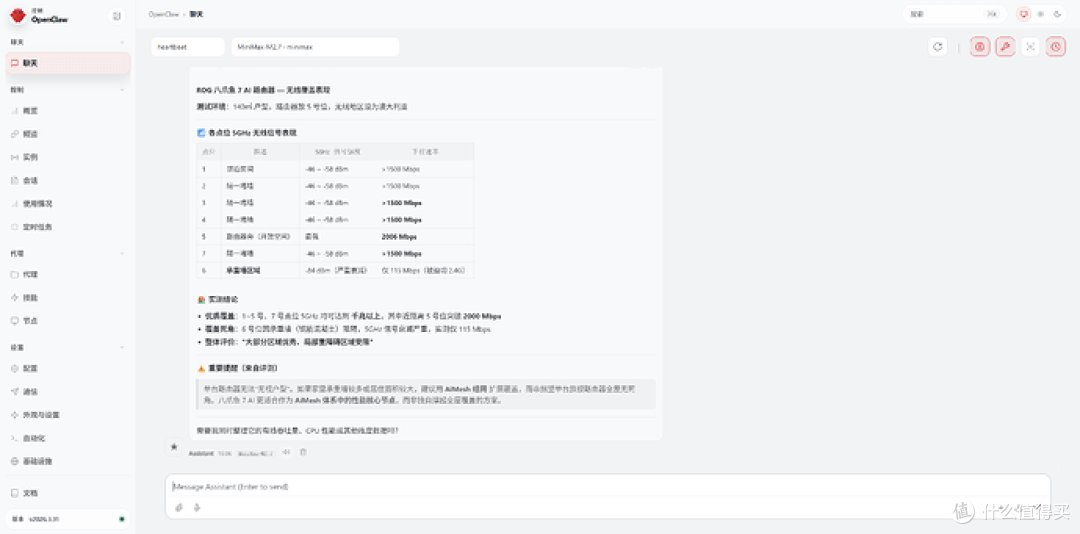Click the 自动化 automation terminal icon
This screenshot has width=1080, height=534.
click(x=14, y=438)
